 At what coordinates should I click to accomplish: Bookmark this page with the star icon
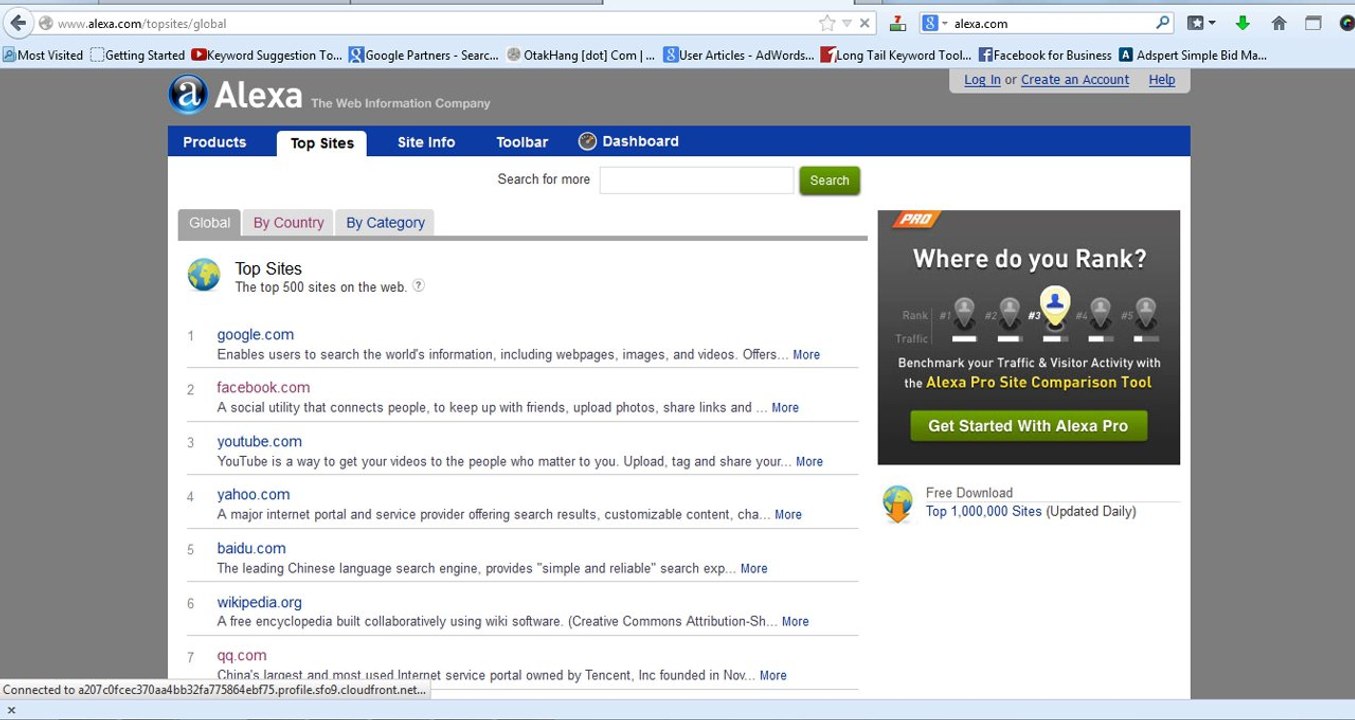pyautogui.click(x=827, y=23)
